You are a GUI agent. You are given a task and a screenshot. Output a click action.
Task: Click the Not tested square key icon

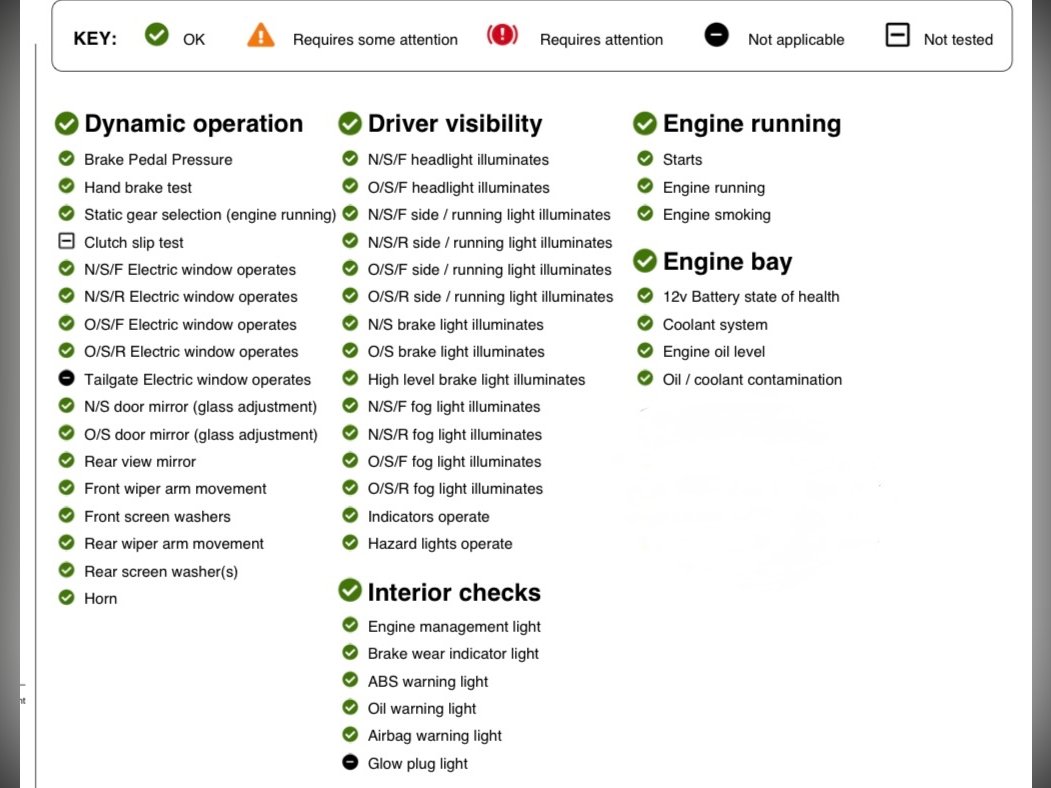coord(897,36)
